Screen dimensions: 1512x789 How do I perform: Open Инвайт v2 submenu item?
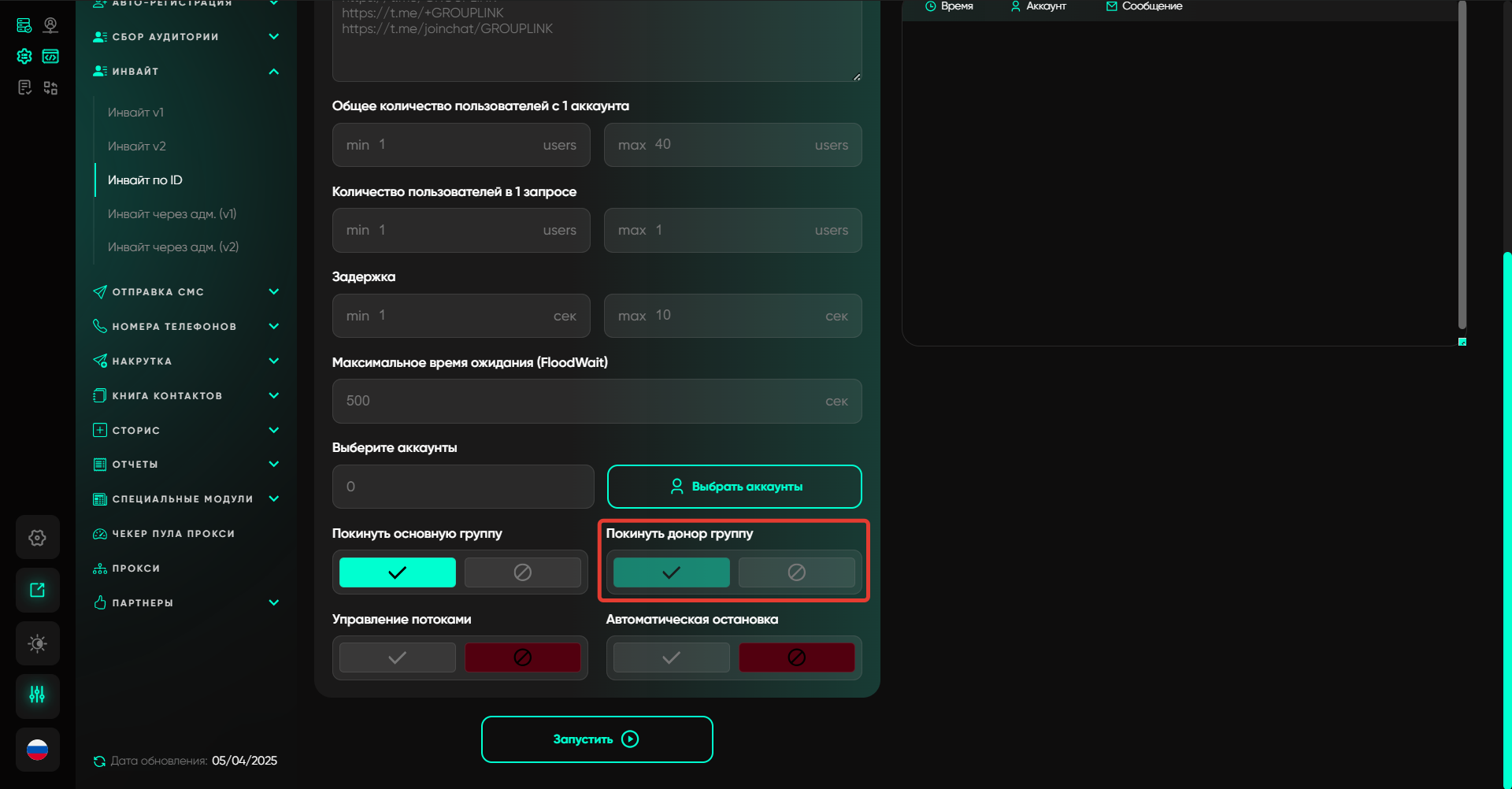point(137,146)
